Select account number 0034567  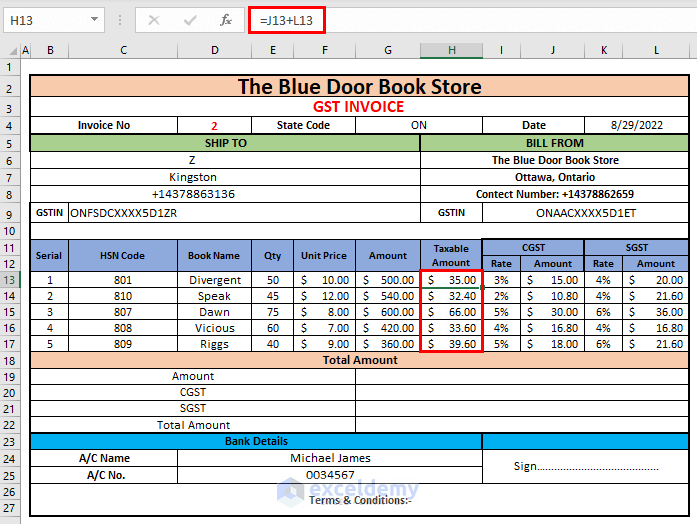coord(330,475)
